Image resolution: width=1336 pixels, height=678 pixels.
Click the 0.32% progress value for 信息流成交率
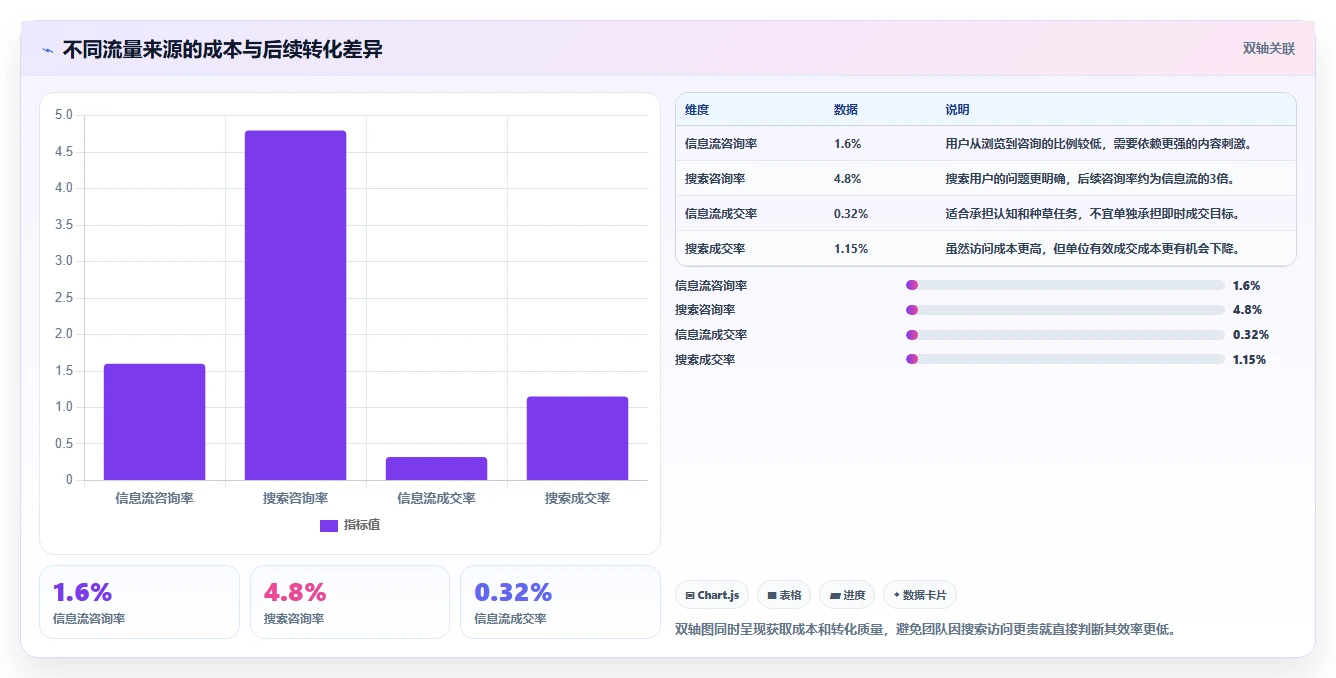tap(1250, 335)
